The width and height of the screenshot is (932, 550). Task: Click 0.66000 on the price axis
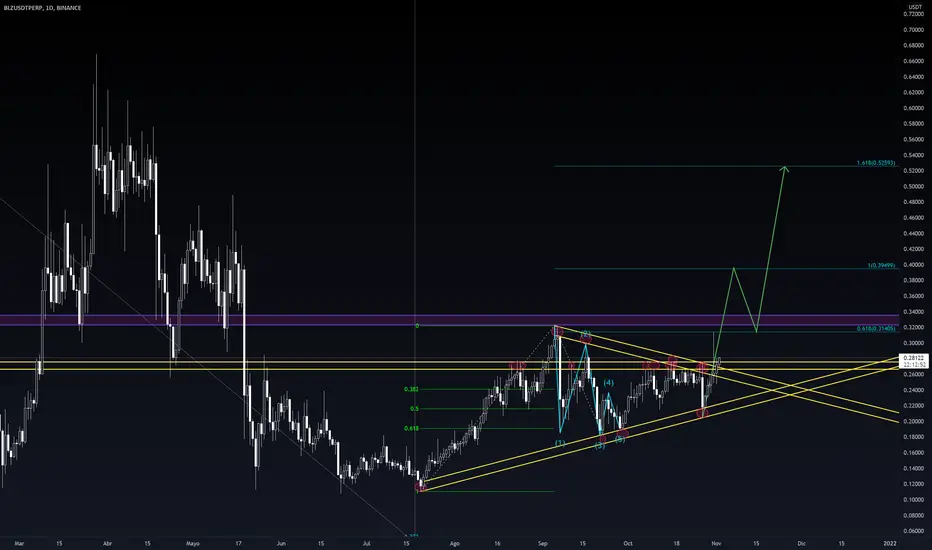(x=913, y=61)
